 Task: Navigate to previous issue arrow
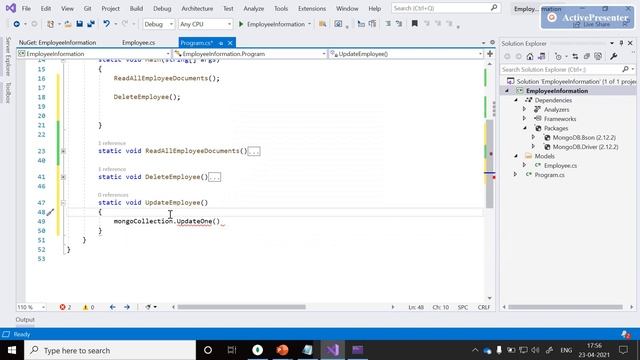coord(113,307)
